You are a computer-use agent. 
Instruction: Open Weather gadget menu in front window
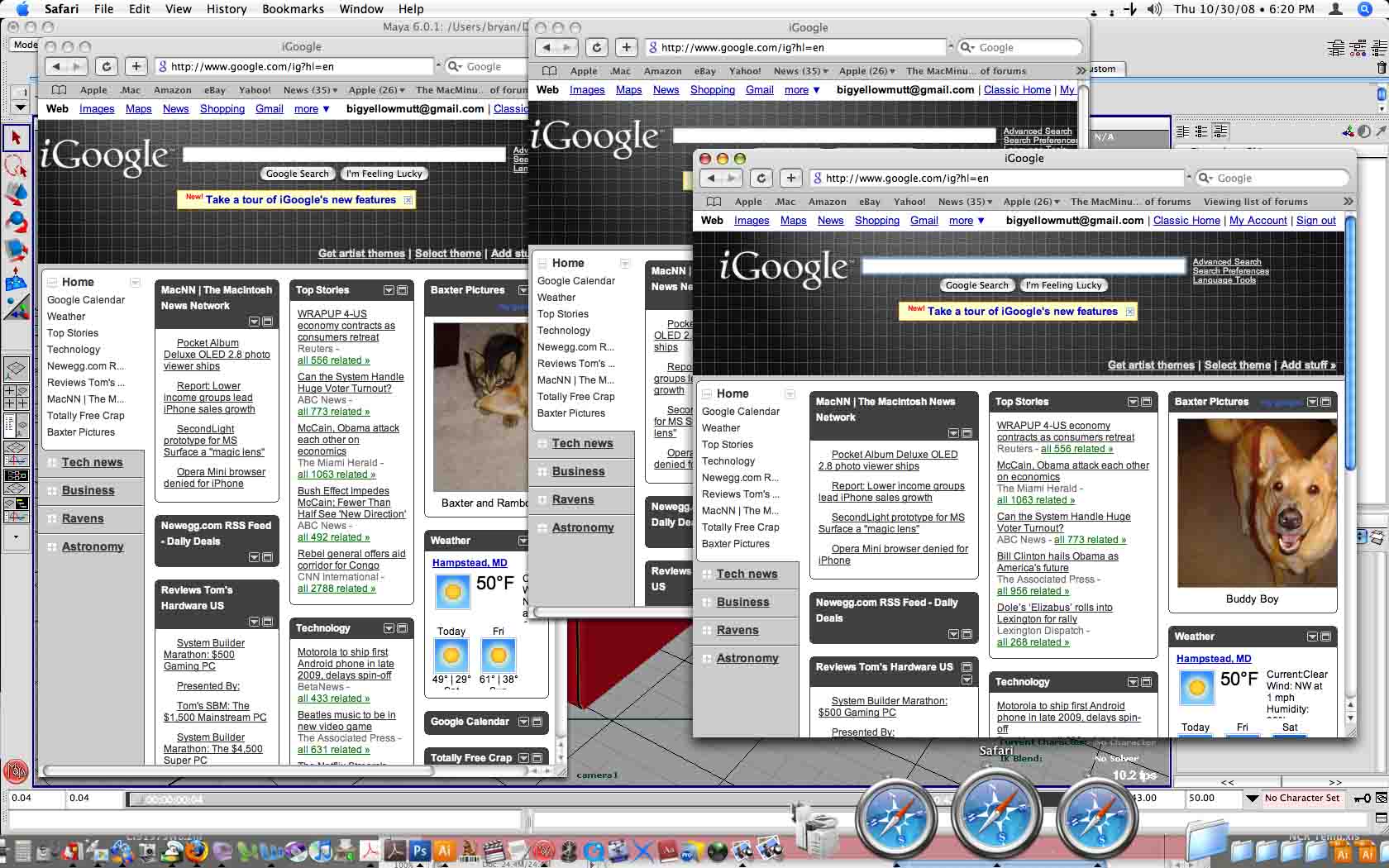(x=1313, y=637)
